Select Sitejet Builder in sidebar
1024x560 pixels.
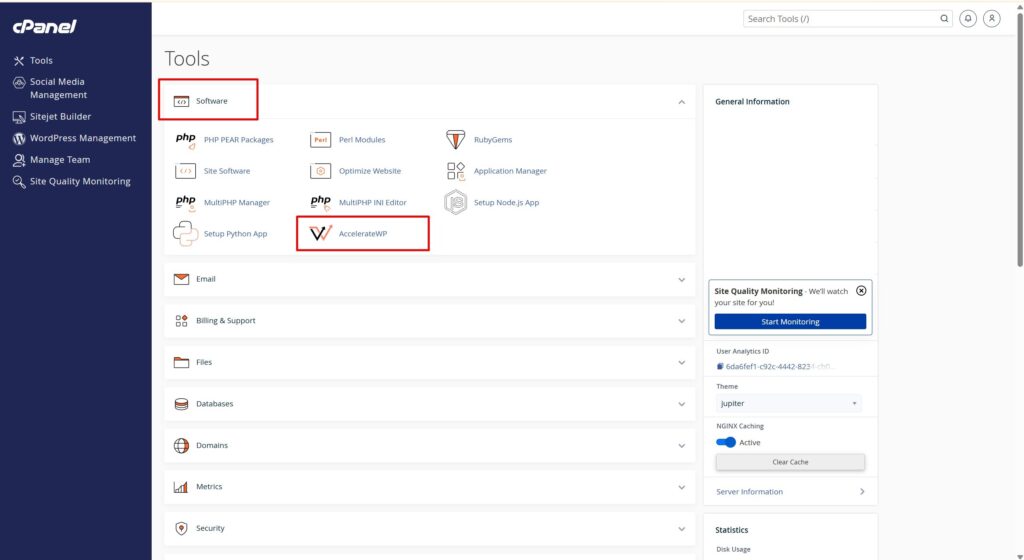[x=60, y=116]
